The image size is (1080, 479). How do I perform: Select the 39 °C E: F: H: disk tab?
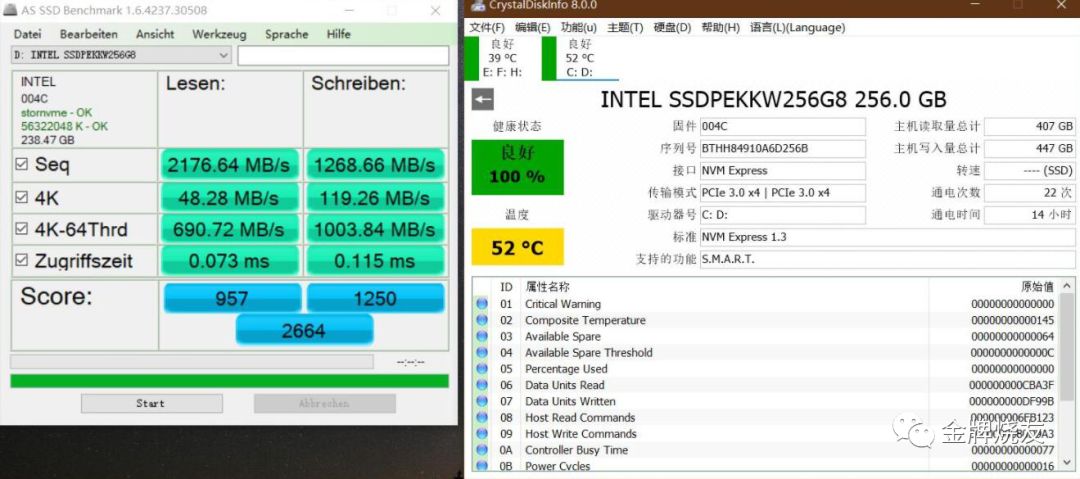(501, 58)
